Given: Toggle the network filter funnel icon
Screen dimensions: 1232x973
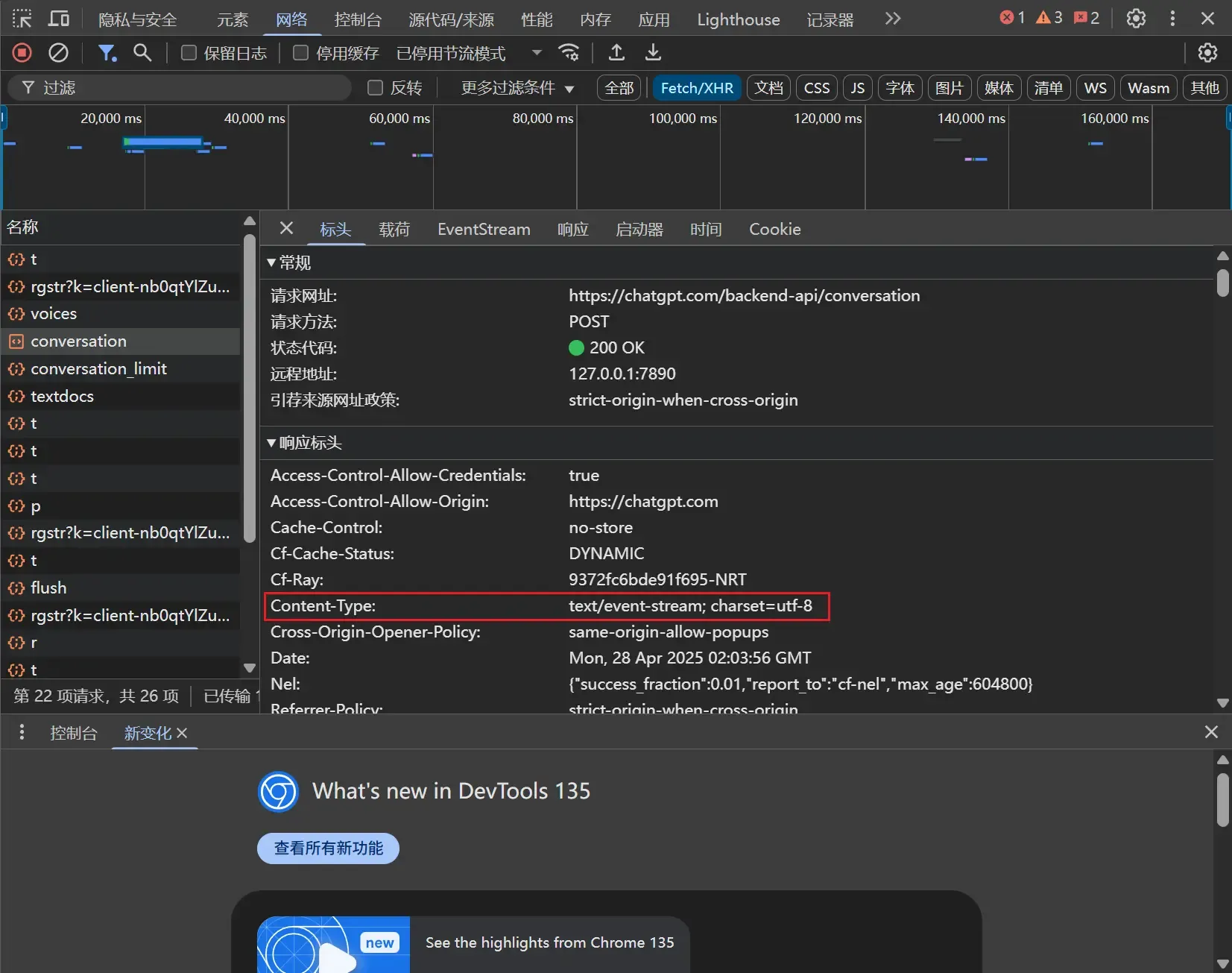Looking at the screenshot, I should 107,53.
